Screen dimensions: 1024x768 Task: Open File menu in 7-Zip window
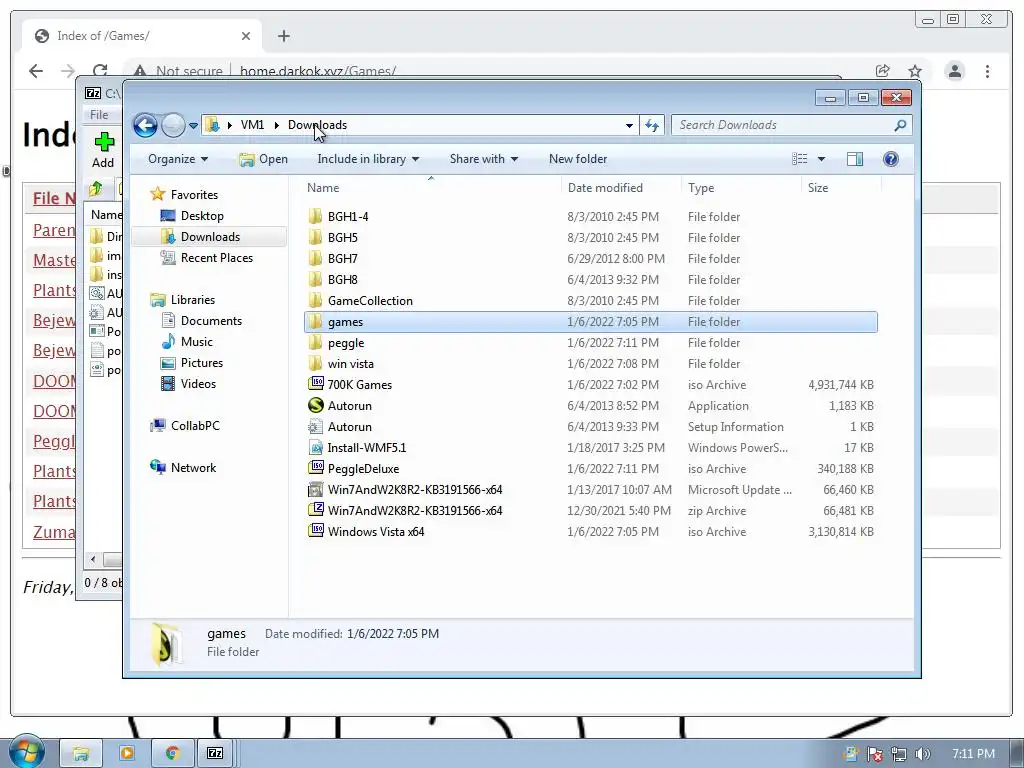(99, 115)
